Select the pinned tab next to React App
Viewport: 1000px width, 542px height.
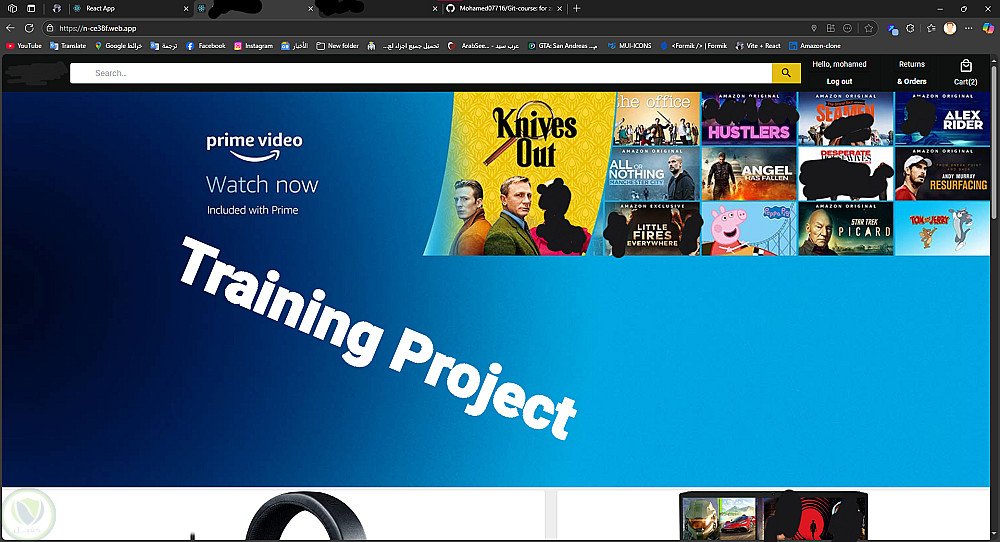pos(57,8)
